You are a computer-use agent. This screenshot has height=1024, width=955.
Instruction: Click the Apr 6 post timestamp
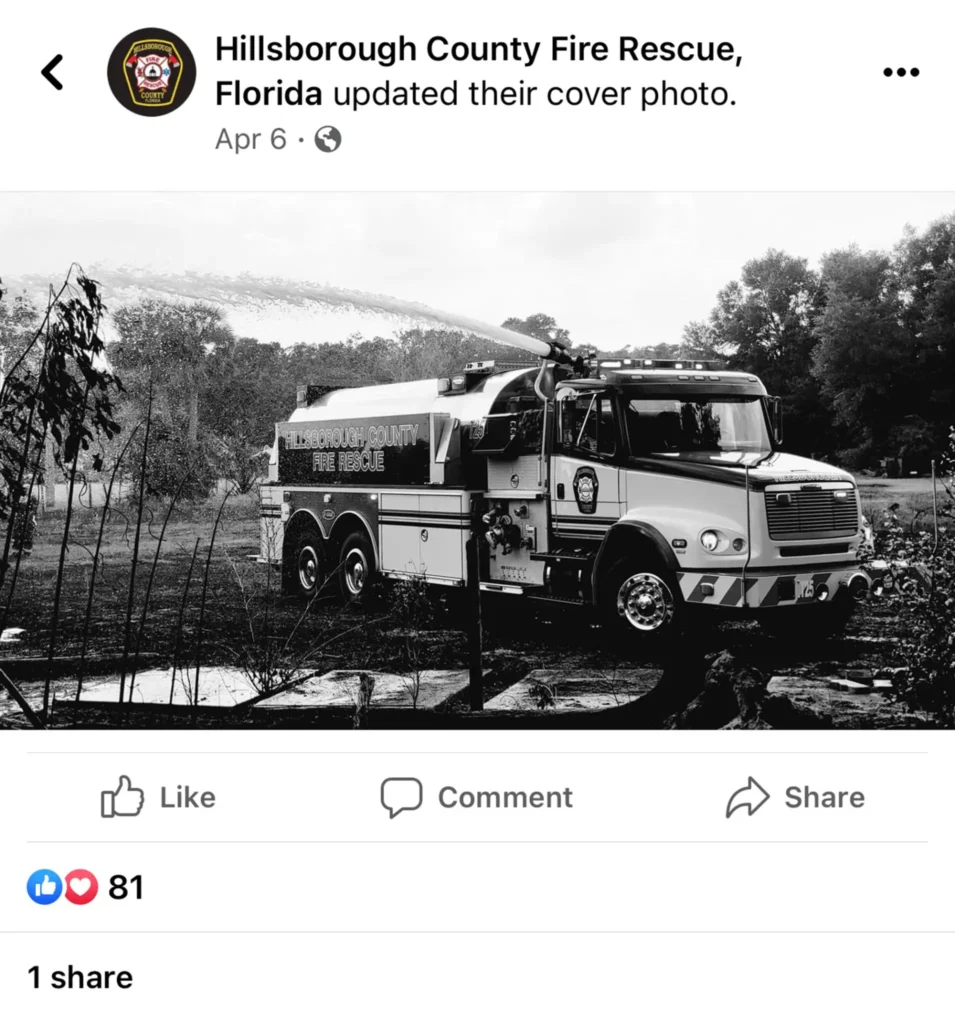[251, 139]
